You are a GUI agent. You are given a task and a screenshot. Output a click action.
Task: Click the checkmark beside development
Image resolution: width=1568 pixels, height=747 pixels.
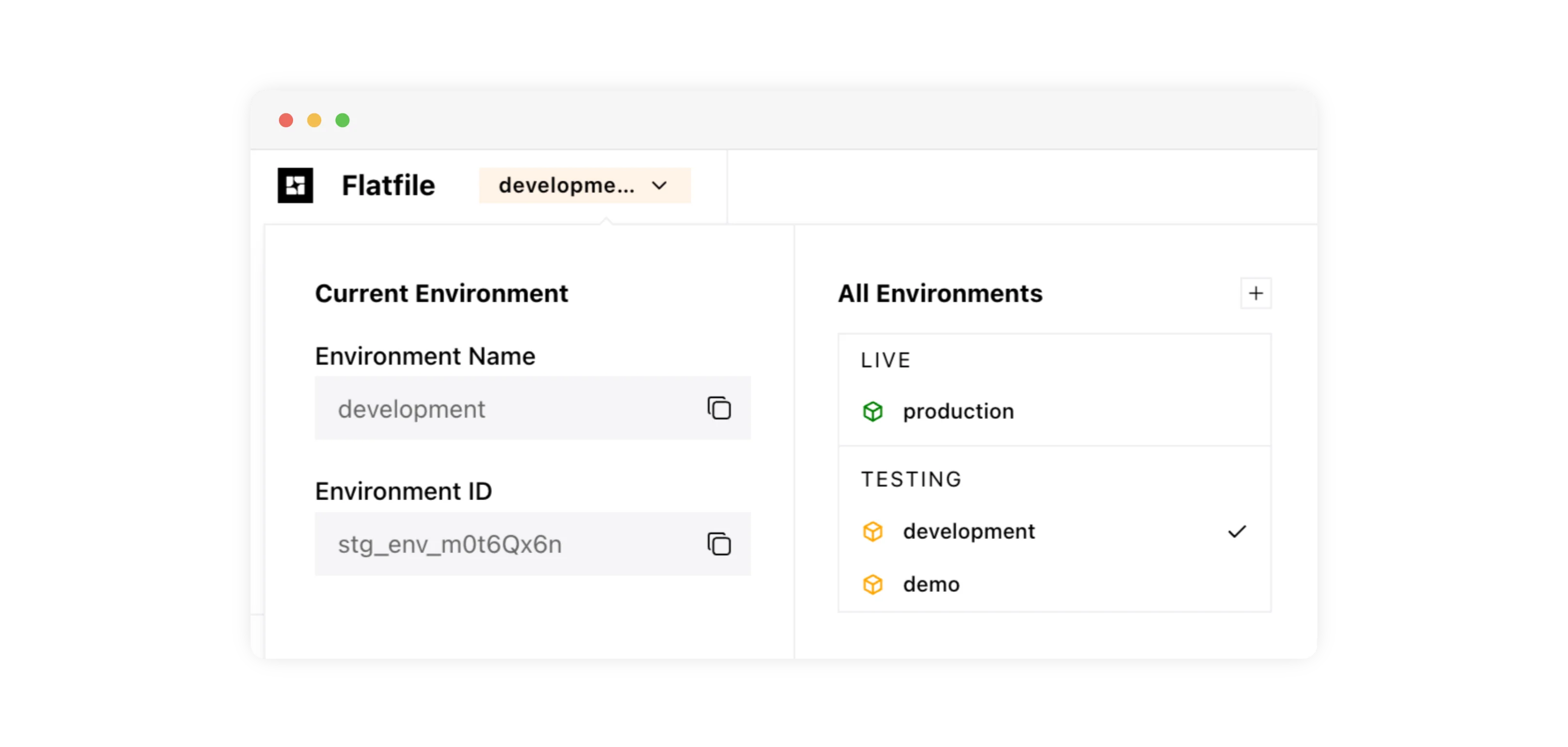click(x=1237, y=532)
